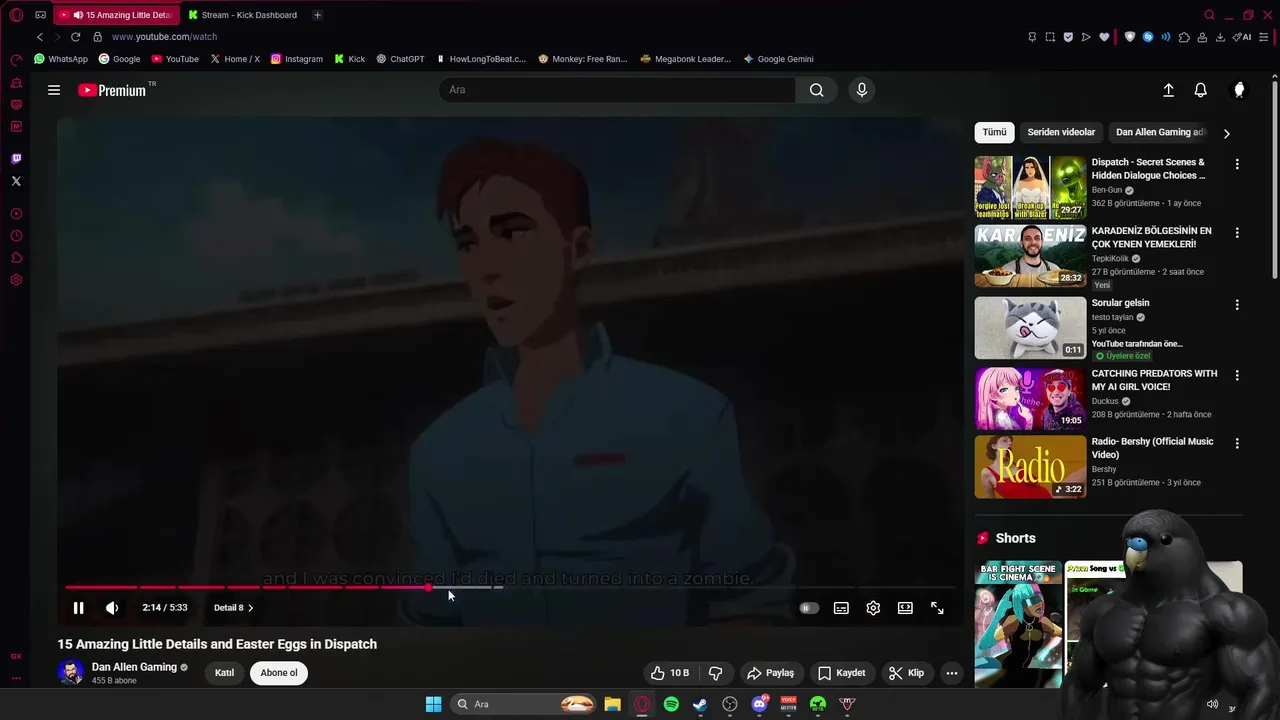Select the Dan Allen Gaming filter chip
This screenshot has height=720, width=1280.
coord(1160,132)
